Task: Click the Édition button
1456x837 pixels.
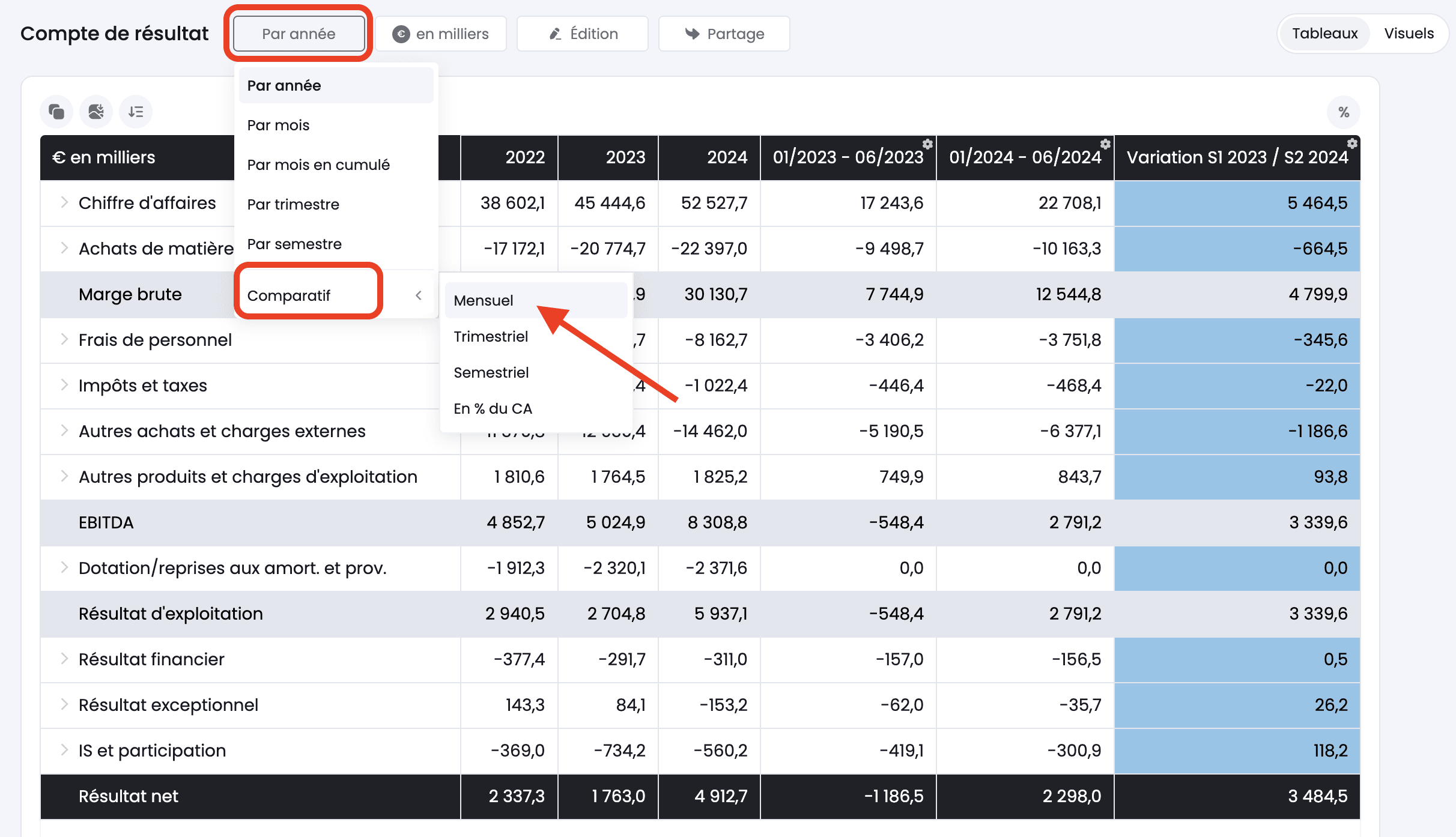Action: tap(583, 34)
